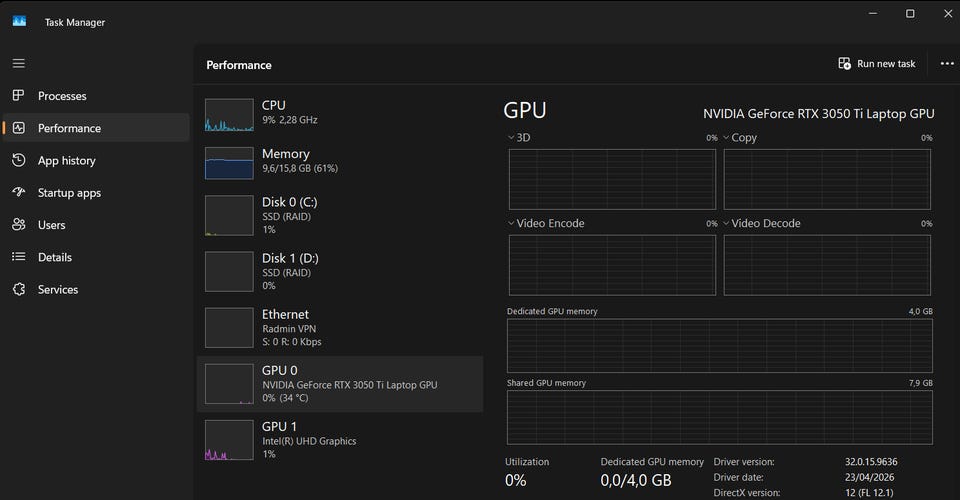
Task: Click the Video Encode graph area
Action: (612, 265)
